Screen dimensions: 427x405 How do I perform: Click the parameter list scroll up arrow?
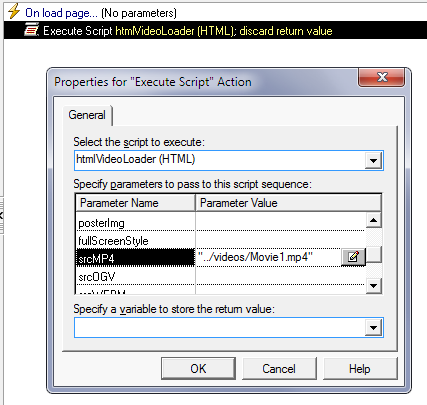374,220
